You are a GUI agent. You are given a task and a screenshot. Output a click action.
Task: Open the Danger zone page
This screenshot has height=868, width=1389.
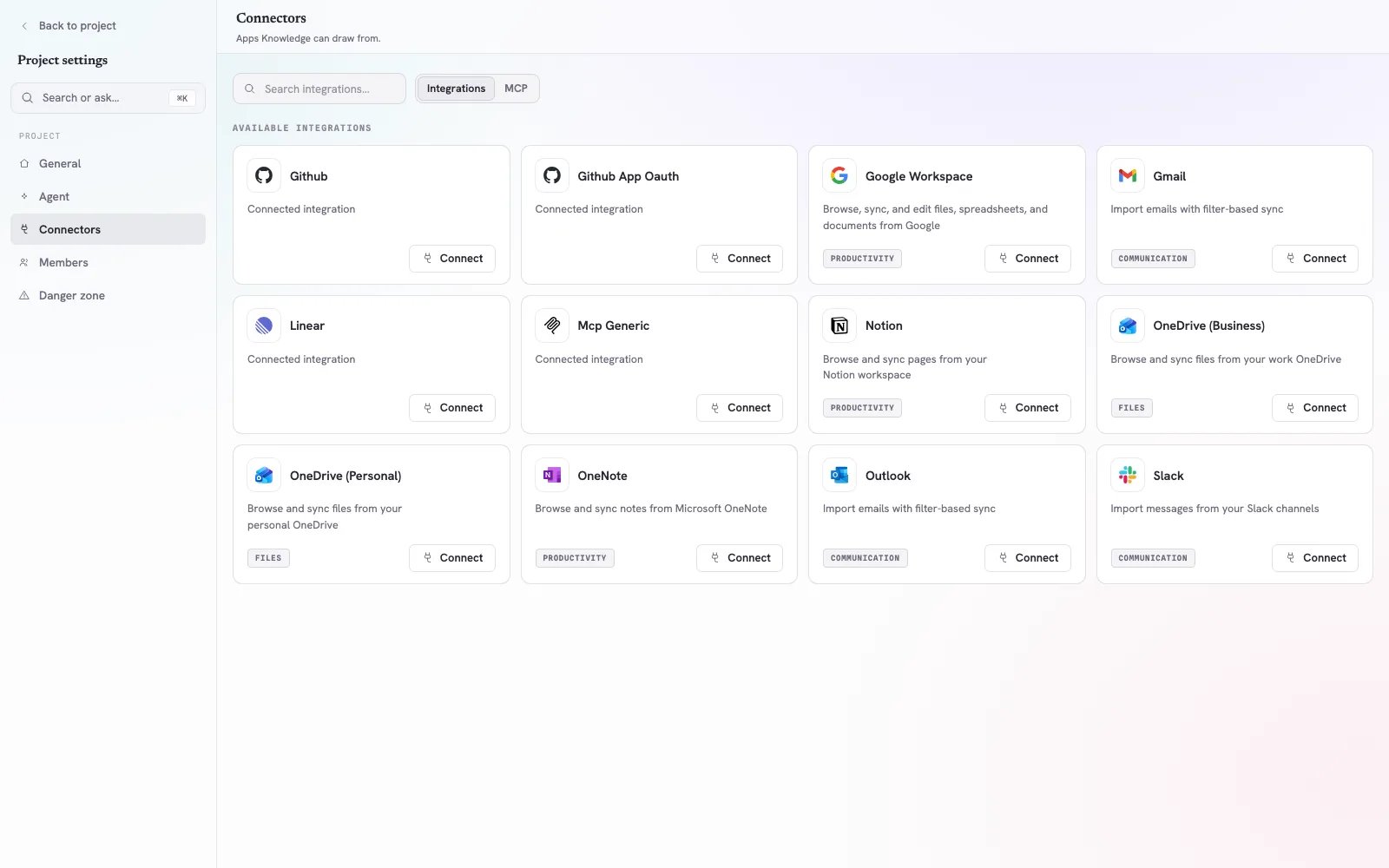coord(108,295)
